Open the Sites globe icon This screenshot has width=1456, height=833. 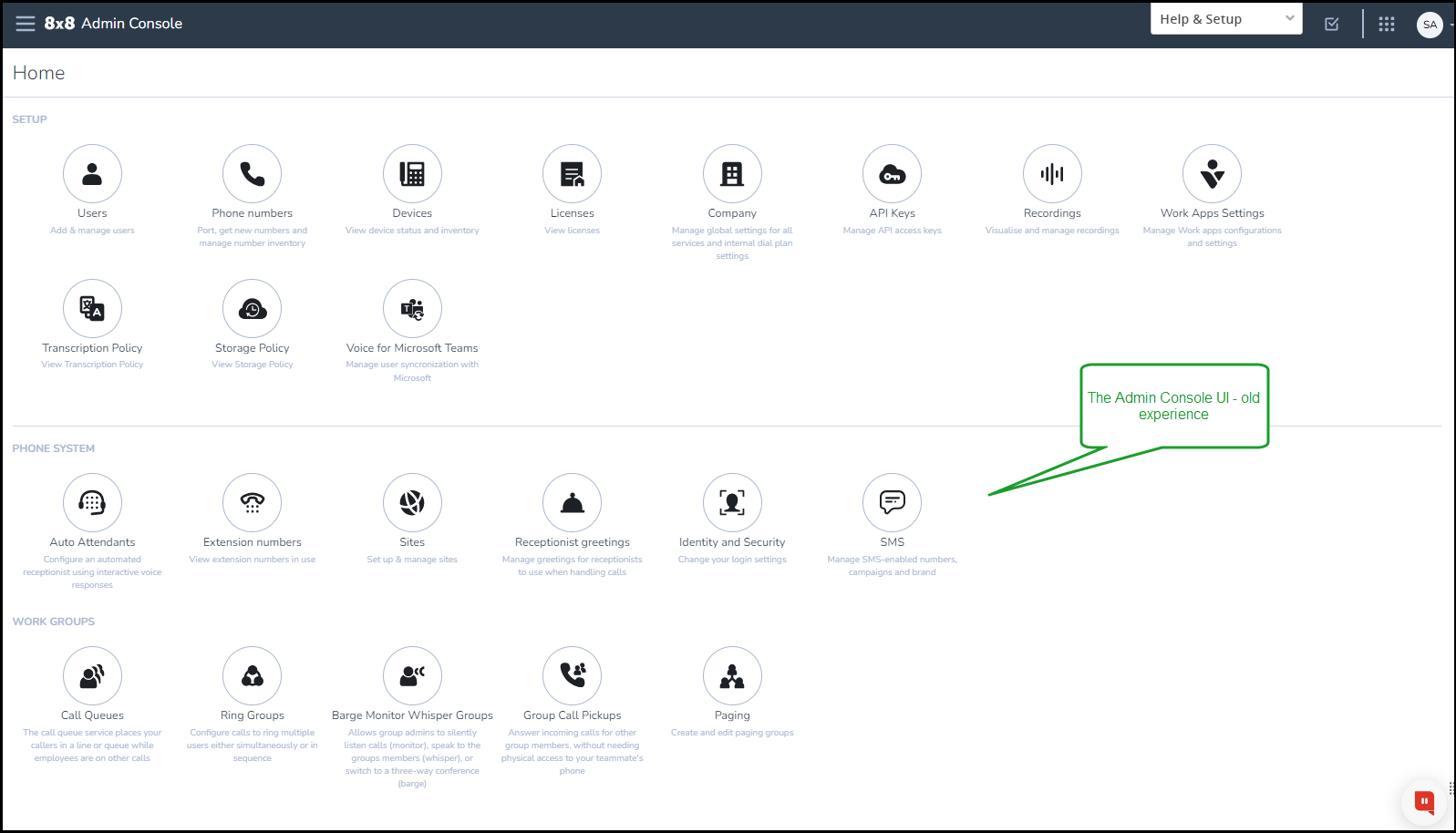(x=412, y=502)
